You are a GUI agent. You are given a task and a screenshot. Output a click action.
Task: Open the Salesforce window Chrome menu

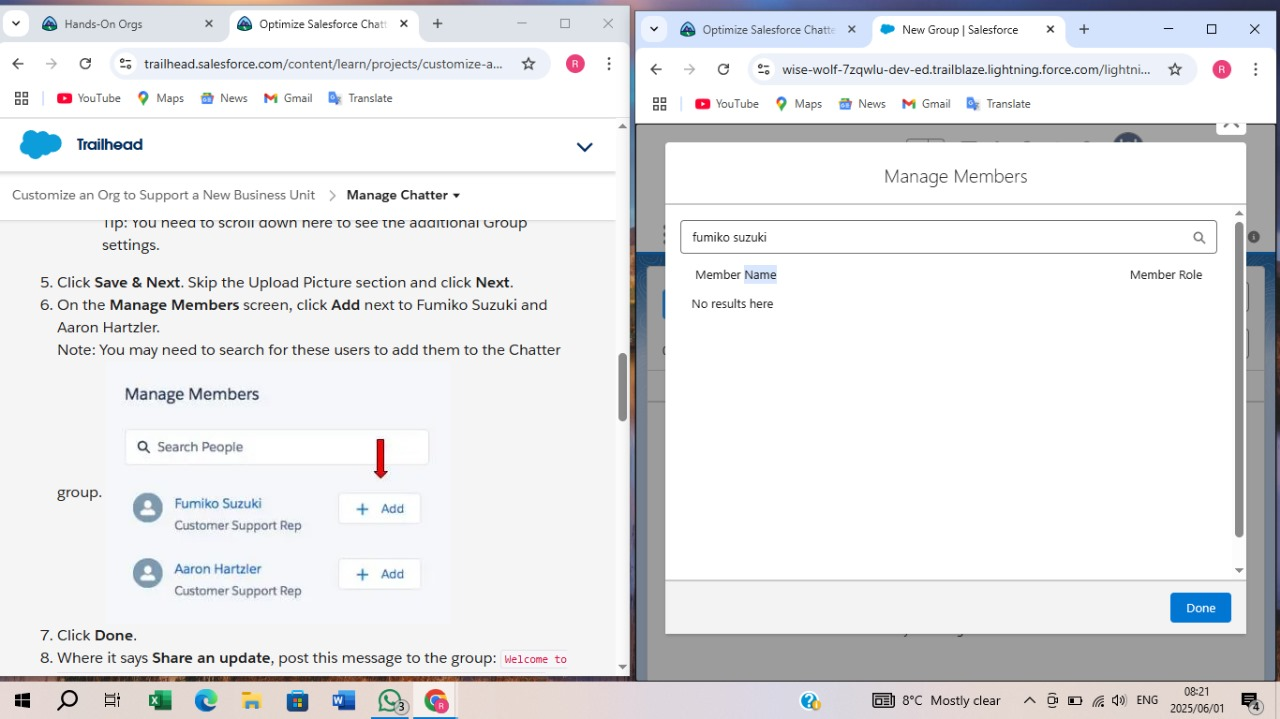[1254, 69]
